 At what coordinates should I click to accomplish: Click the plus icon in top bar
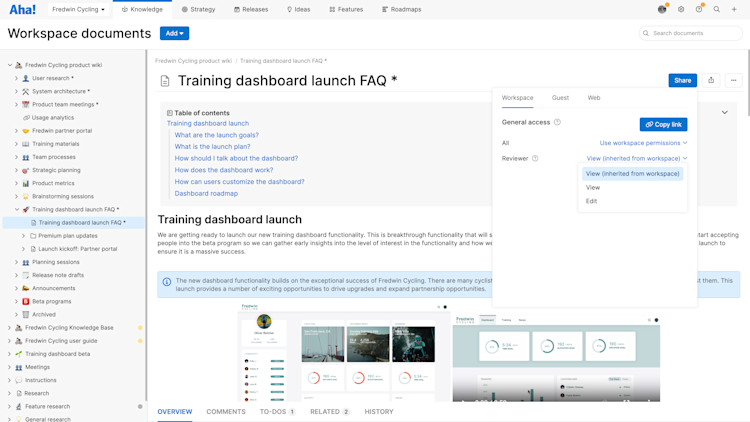click(x=734, y=9)
